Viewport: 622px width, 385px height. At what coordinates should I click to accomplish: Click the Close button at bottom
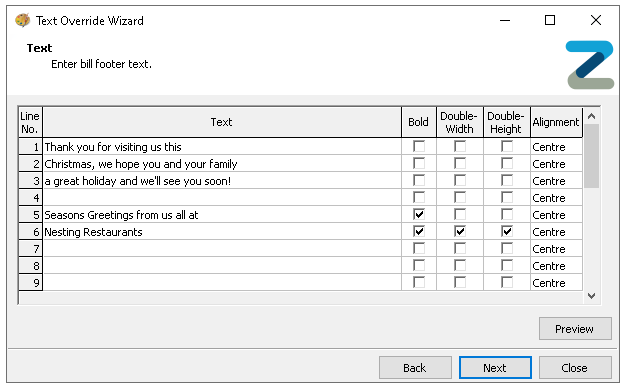(575, 368)
